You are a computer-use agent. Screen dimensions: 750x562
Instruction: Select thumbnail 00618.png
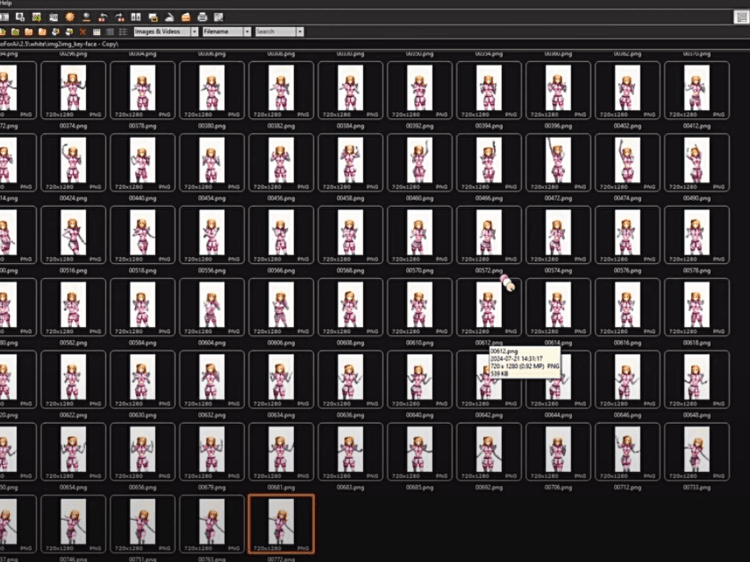click(x=697, y=307)
